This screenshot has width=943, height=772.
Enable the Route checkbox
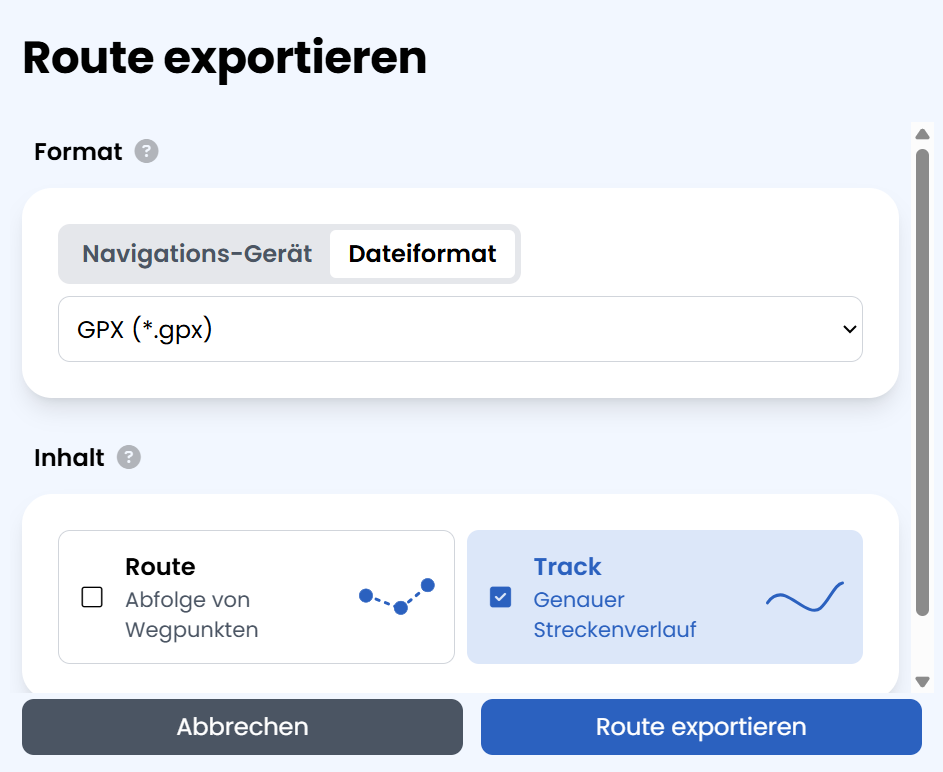click(92, 597)
